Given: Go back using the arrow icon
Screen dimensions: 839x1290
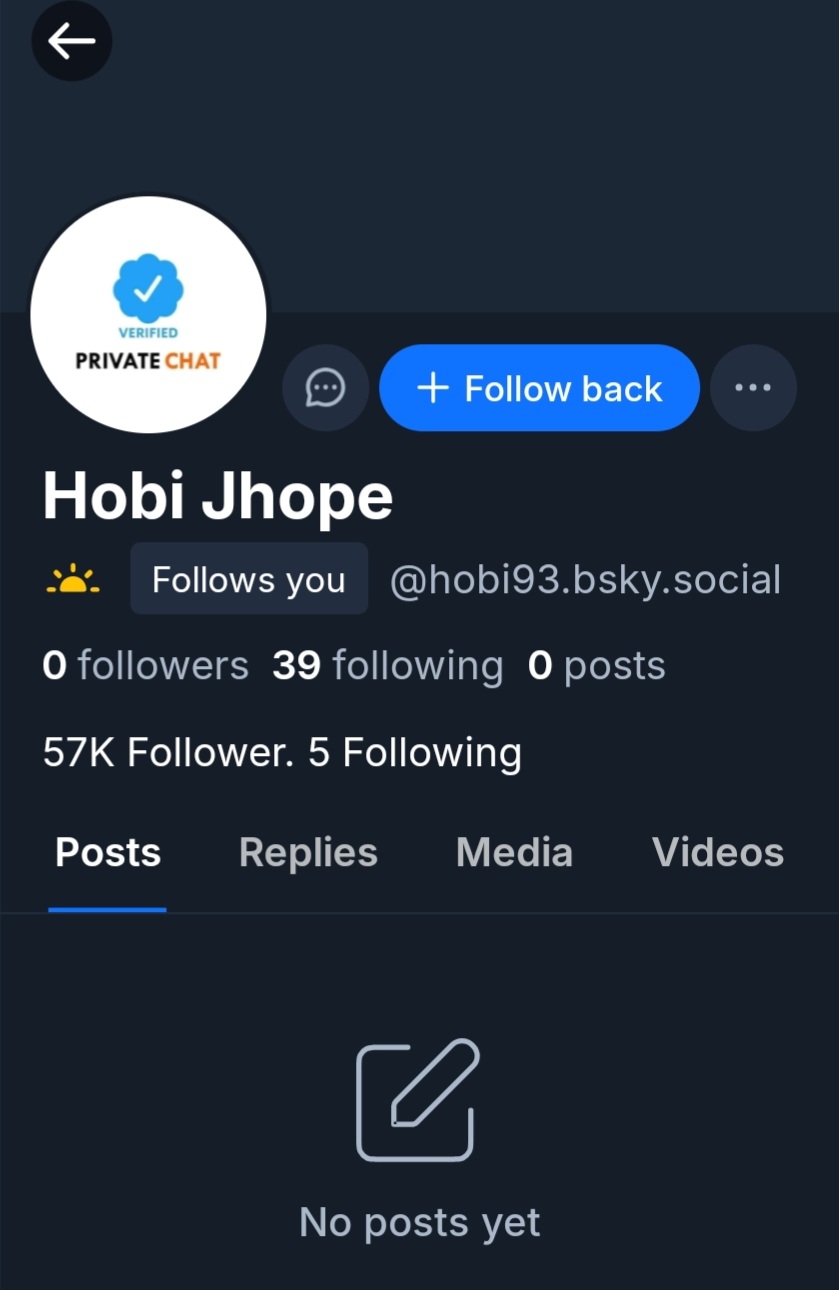Looking at the screenshot, I should pyautogui.click(x=72, y=41).
